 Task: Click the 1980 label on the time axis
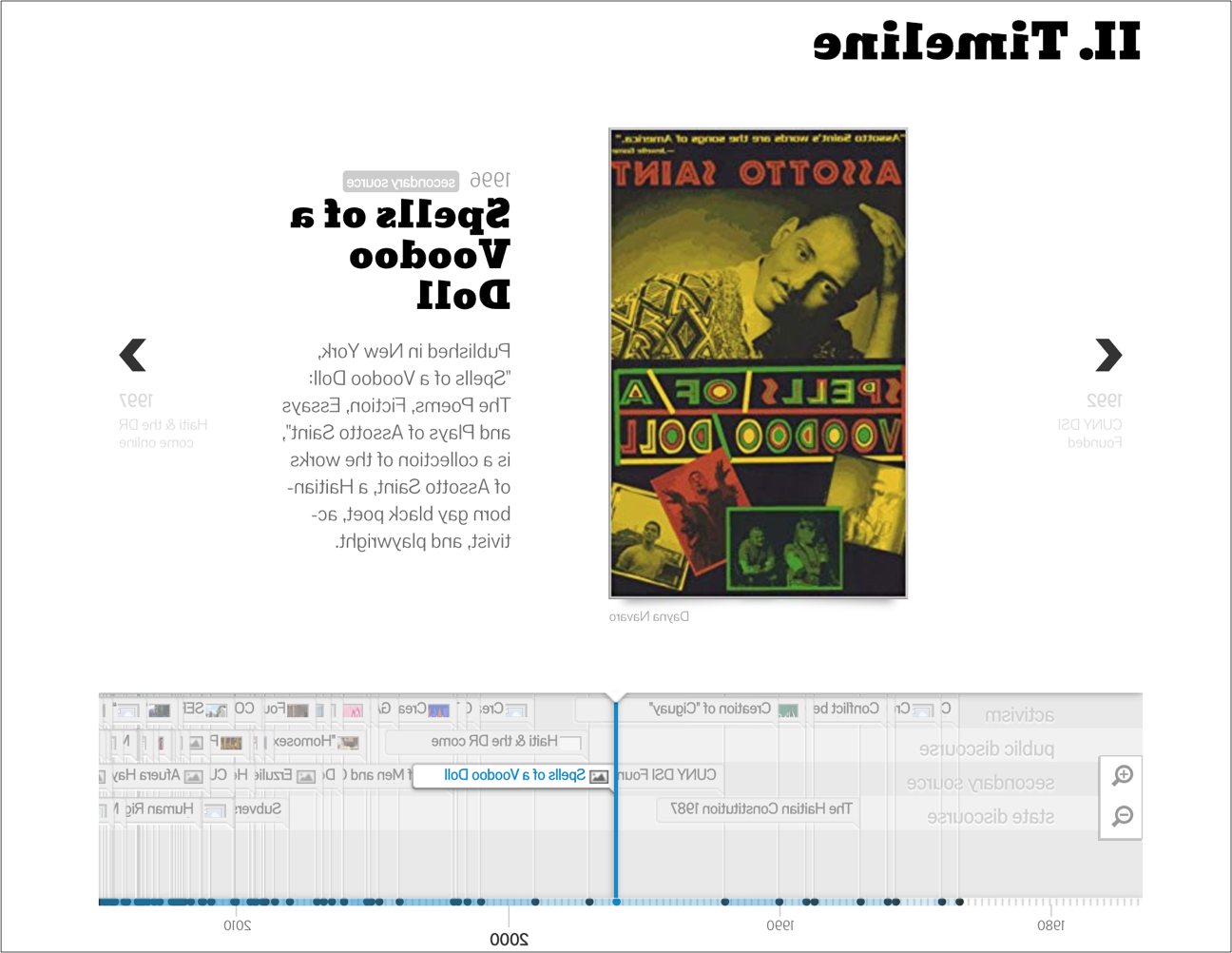click(x=1050, y=925)
